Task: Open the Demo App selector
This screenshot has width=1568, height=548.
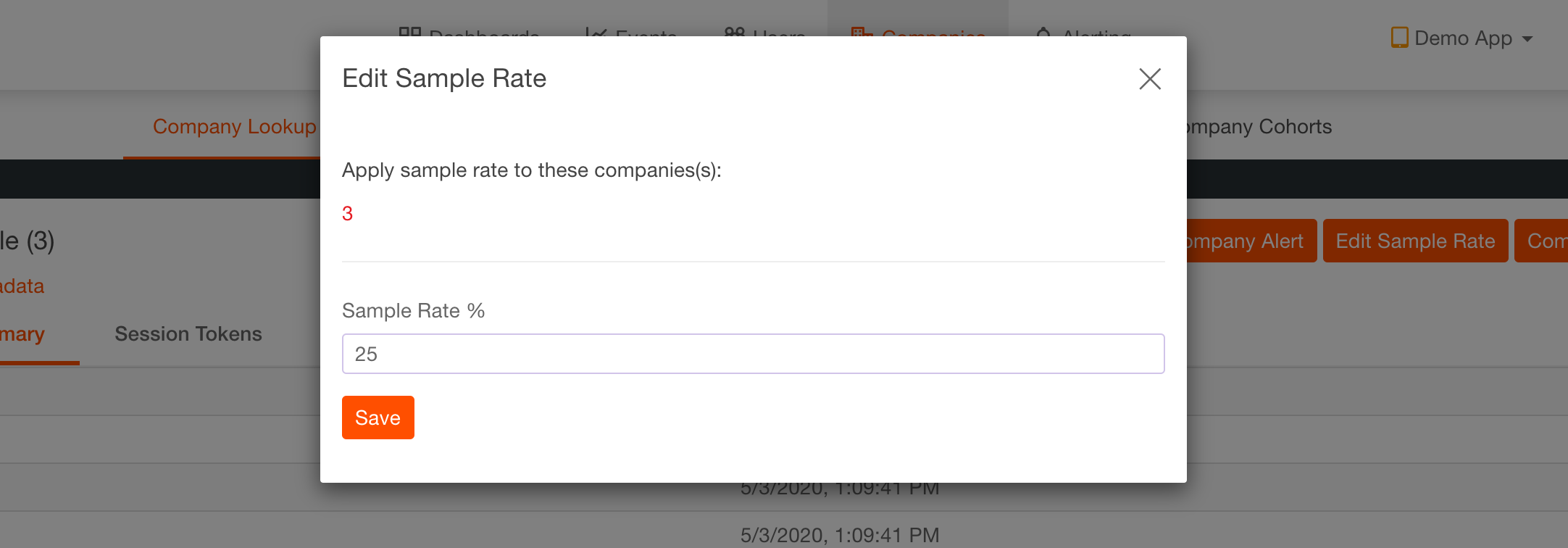Action: pyautogui.click(x=1462, y=38)
